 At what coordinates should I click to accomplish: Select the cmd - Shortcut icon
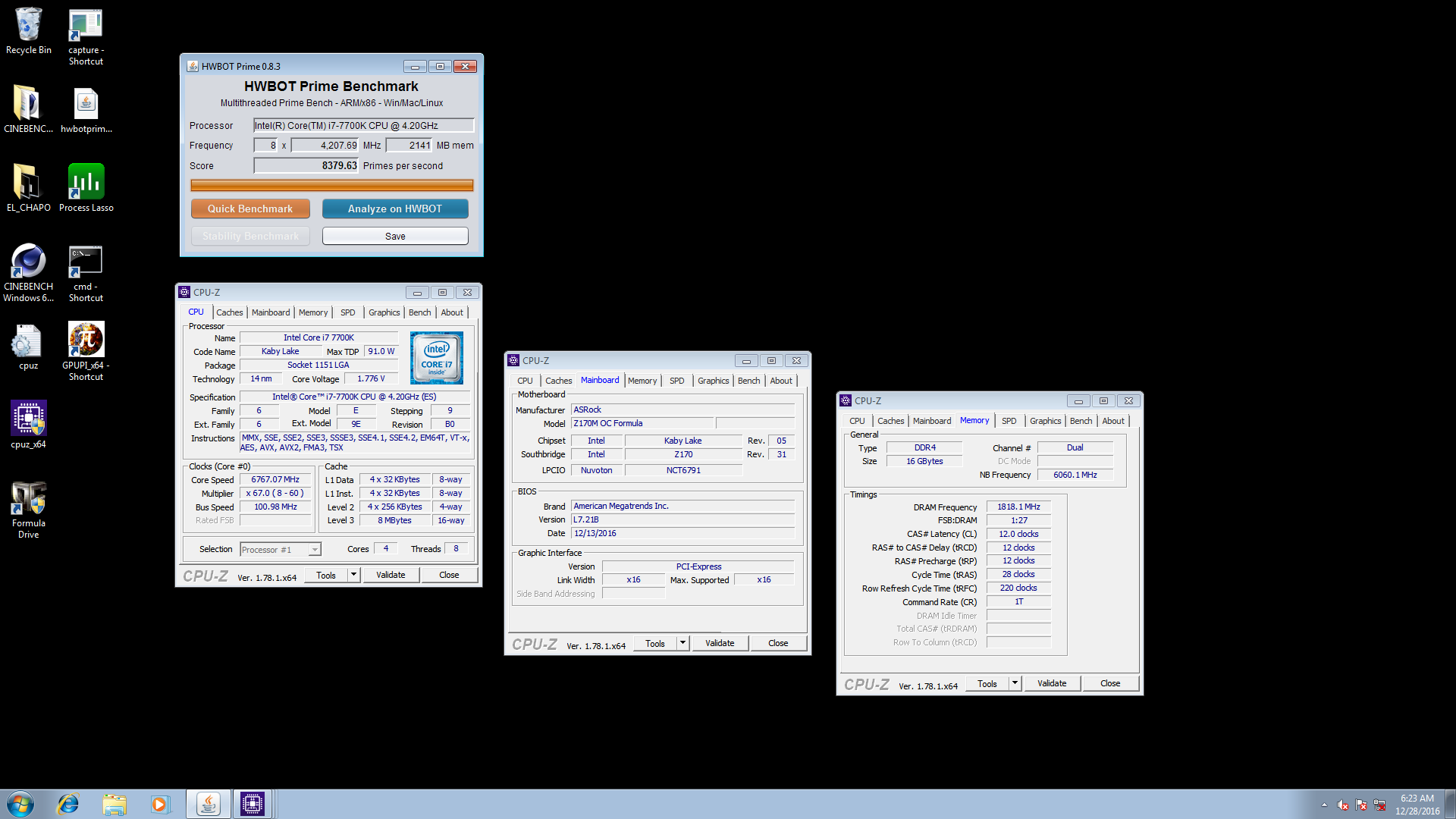[86, 273]
